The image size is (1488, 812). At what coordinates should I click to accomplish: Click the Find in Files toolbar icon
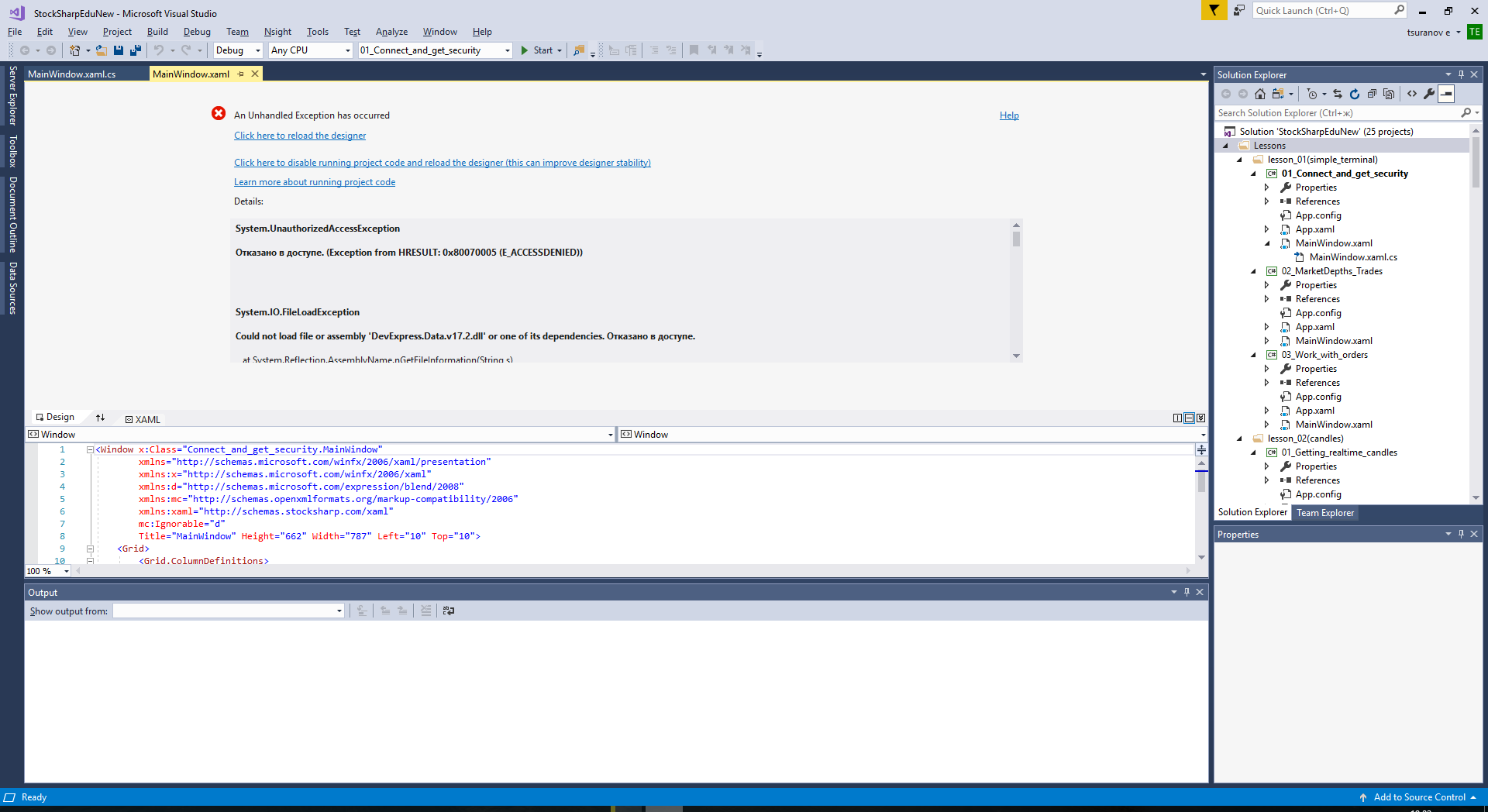coord(579,50)
